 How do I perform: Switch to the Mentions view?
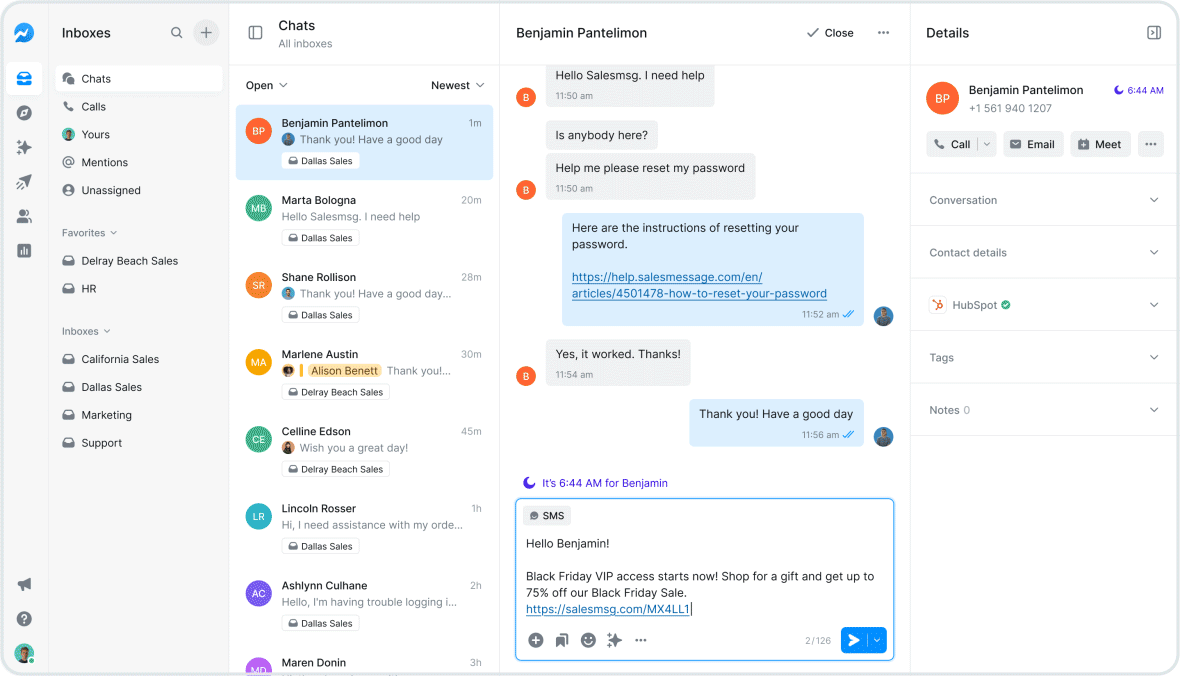pos(103,162)
